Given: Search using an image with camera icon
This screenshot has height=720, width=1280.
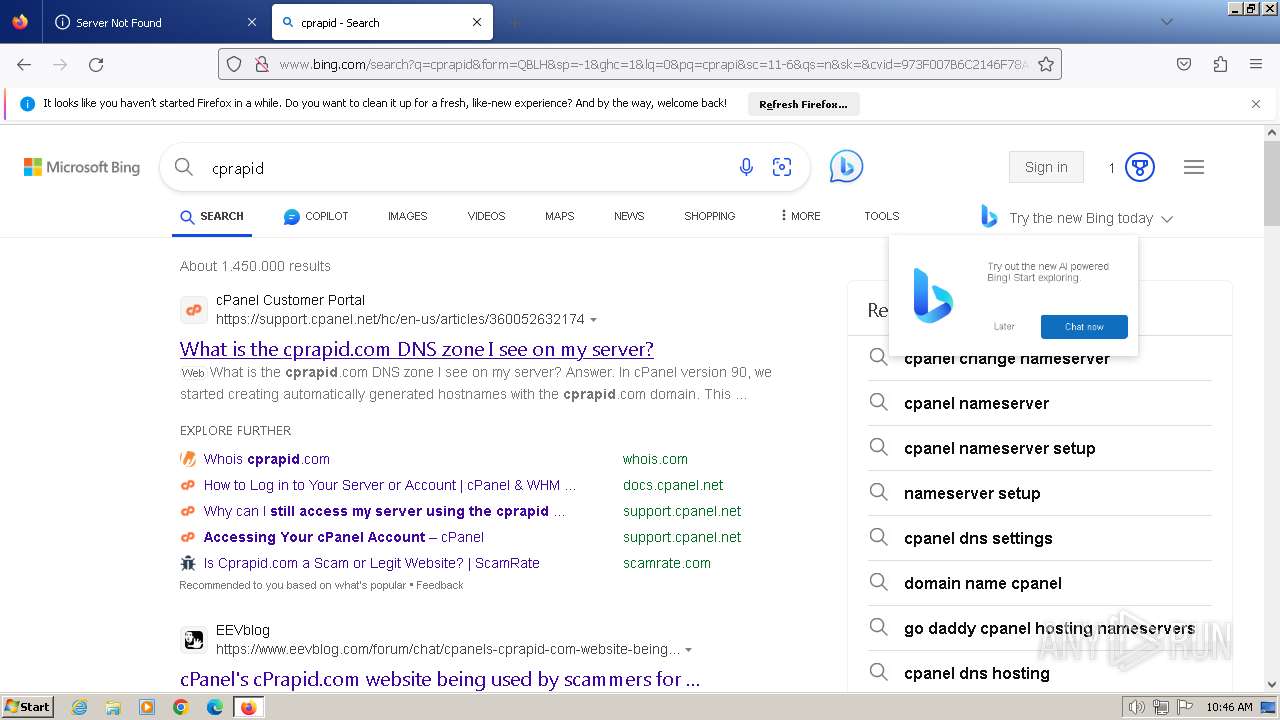Looking at the screenshot, I should 782,167.
